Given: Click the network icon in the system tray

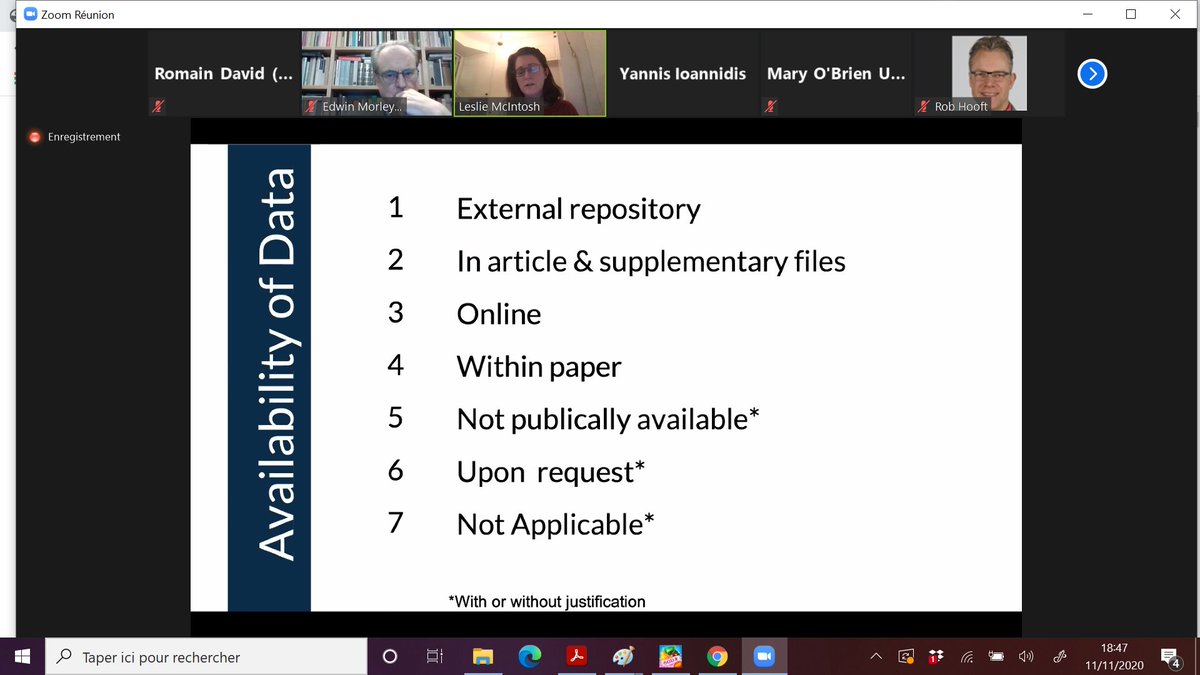Looking at the screenshot, I should (966, 655).
